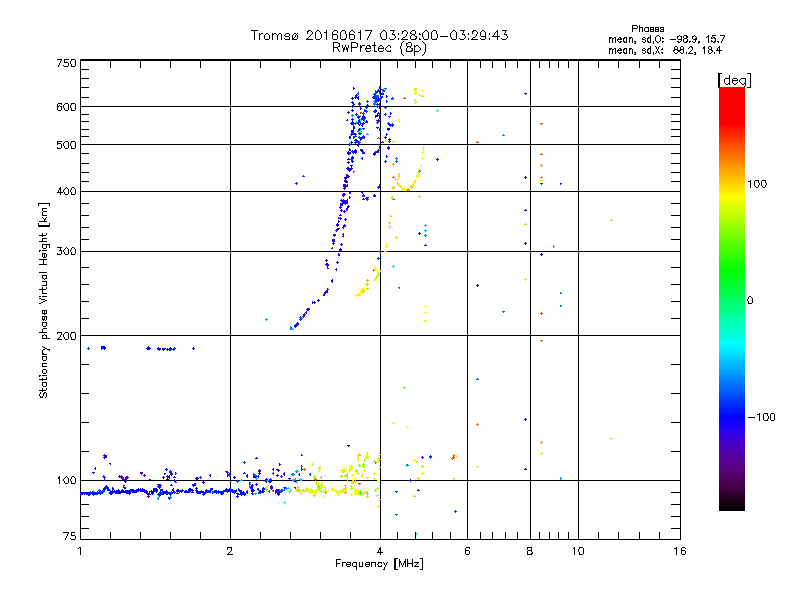
Task: Click the y-axis tick label '500'
Action: click(x=66, y=145)
